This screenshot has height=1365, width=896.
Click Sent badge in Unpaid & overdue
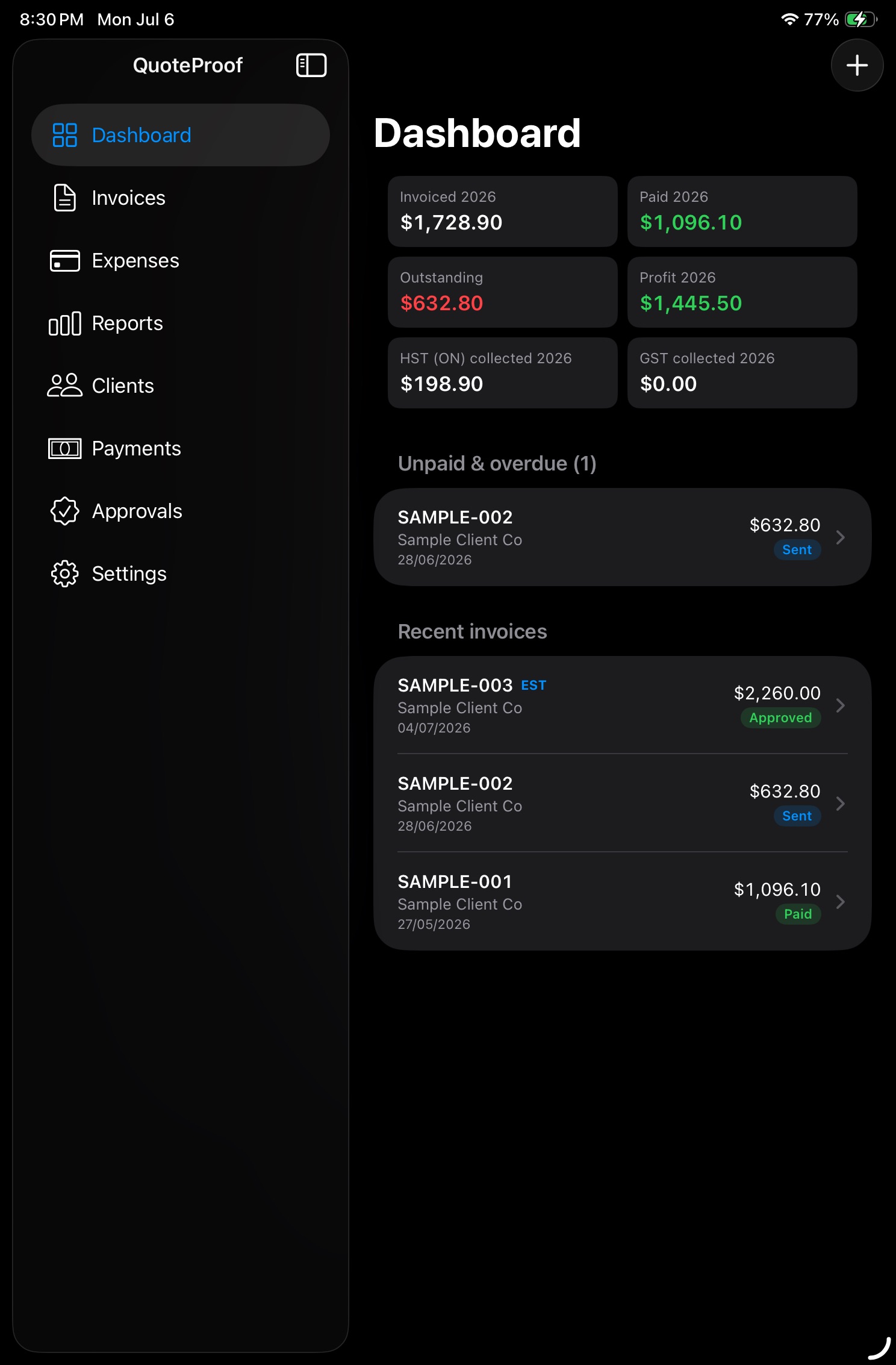[797, 550]
